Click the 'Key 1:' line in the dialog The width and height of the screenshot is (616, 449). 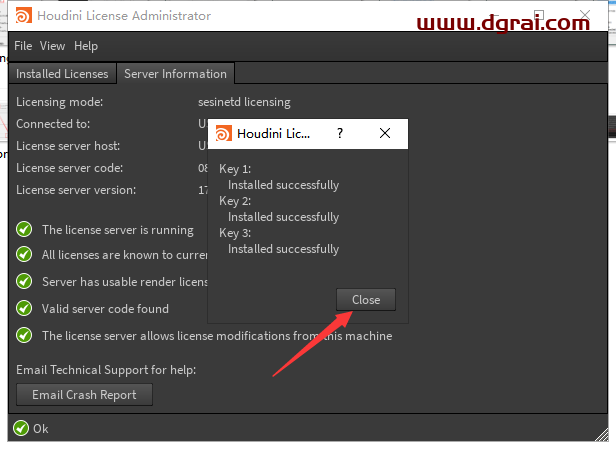[x=235, y=169]
